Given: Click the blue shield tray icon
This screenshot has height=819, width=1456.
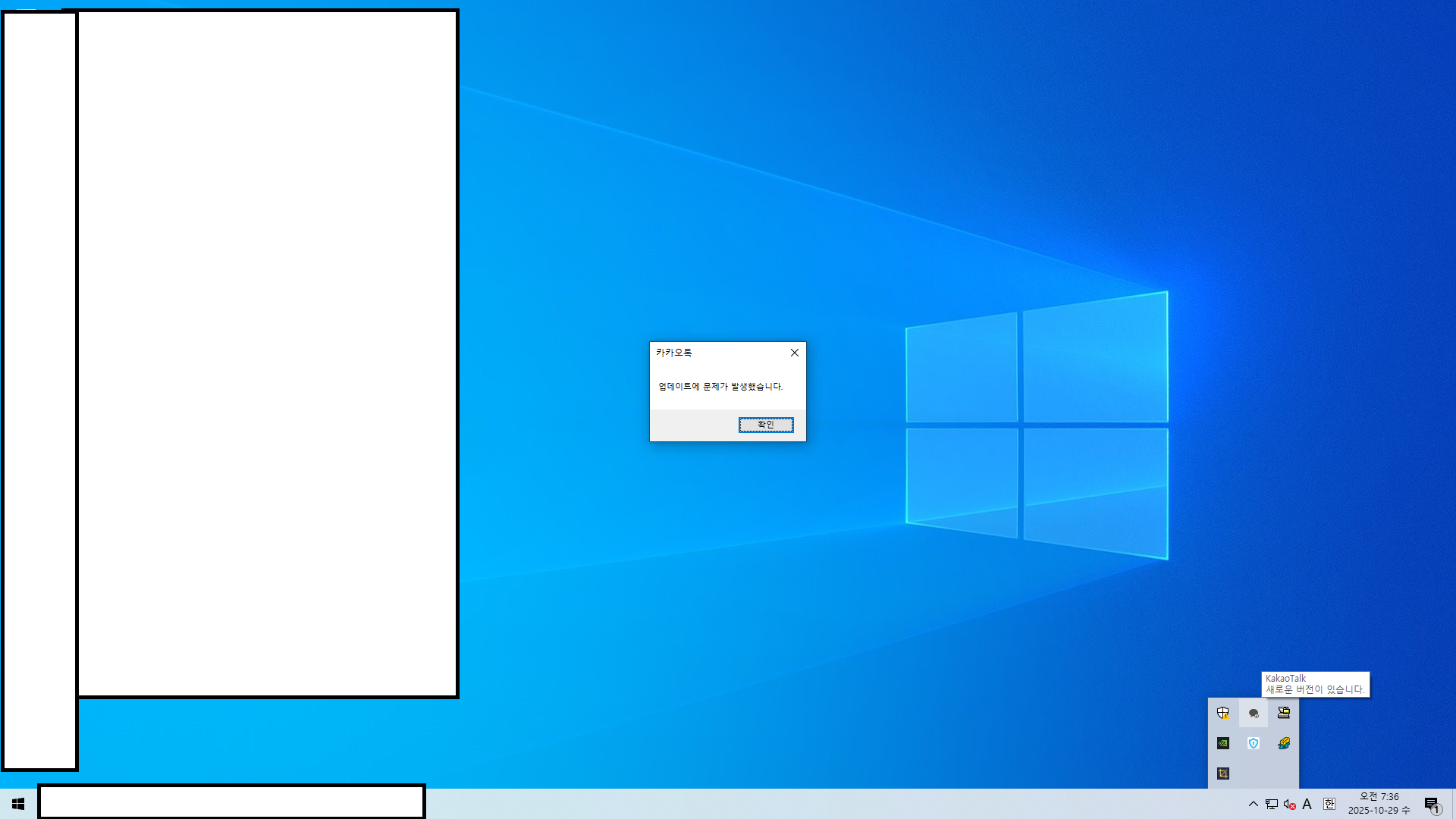Looking at the screenshot, I should (1254, 743).
